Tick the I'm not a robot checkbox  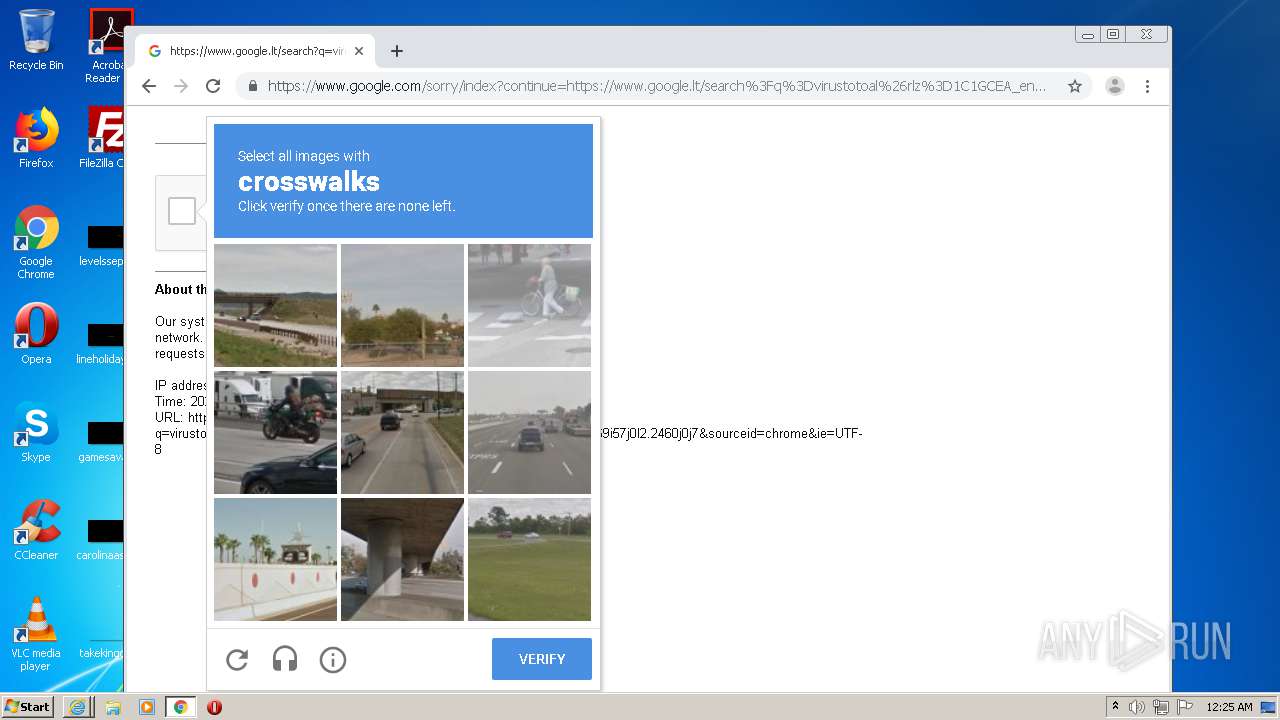[x=182, y=211]
